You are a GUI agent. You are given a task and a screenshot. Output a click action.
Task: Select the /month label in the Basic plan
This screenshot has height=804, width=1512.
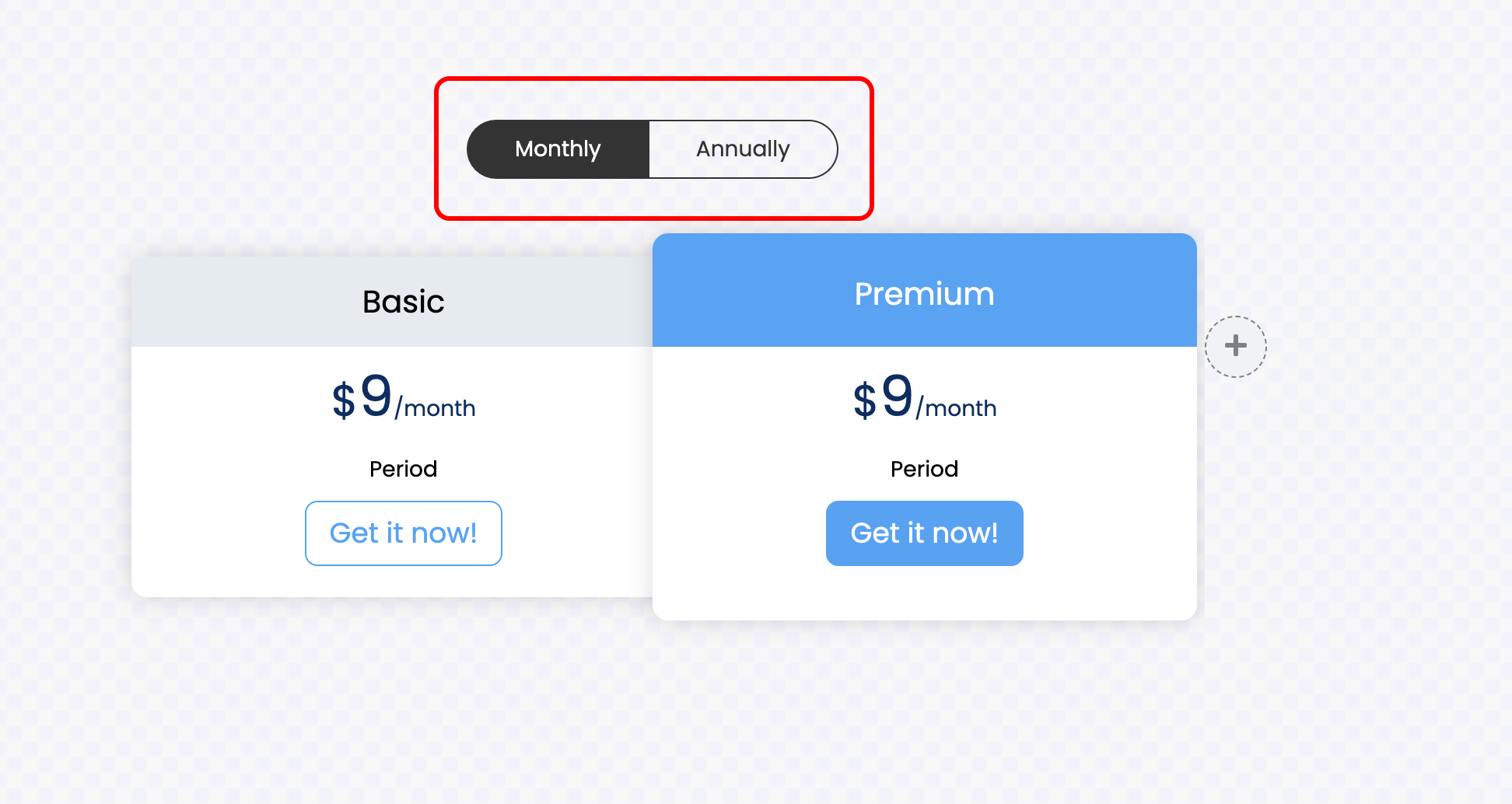[x=436, y=408]
